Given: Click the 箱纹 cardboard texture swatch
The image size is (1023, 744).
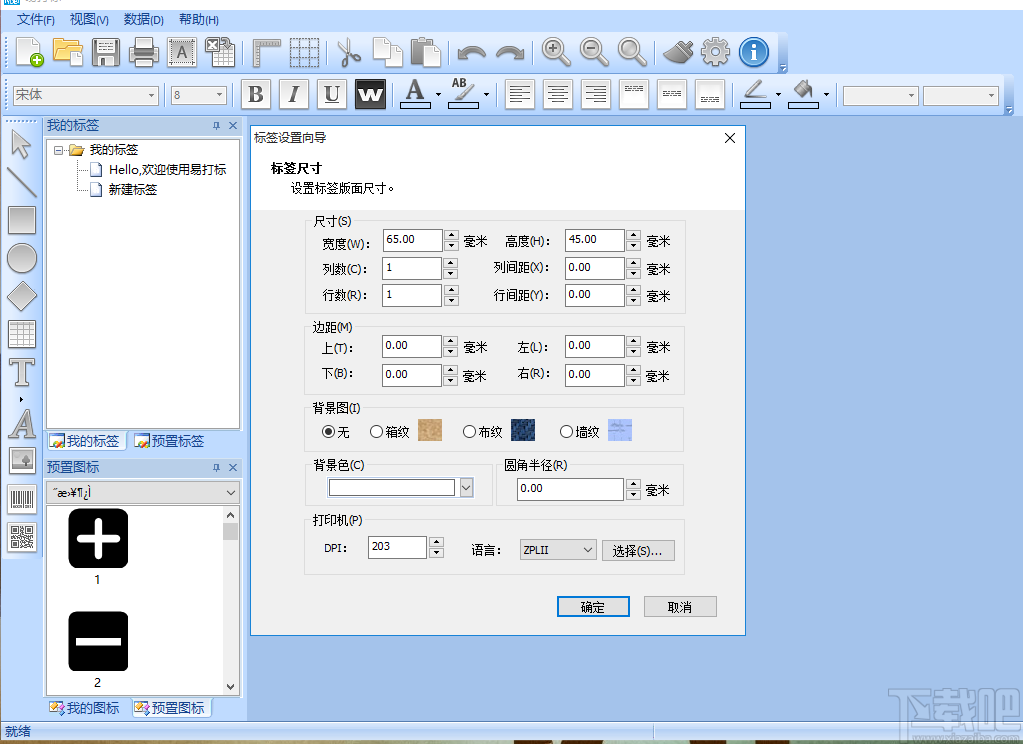Looking at the screenshot, I should pos(430,431).
